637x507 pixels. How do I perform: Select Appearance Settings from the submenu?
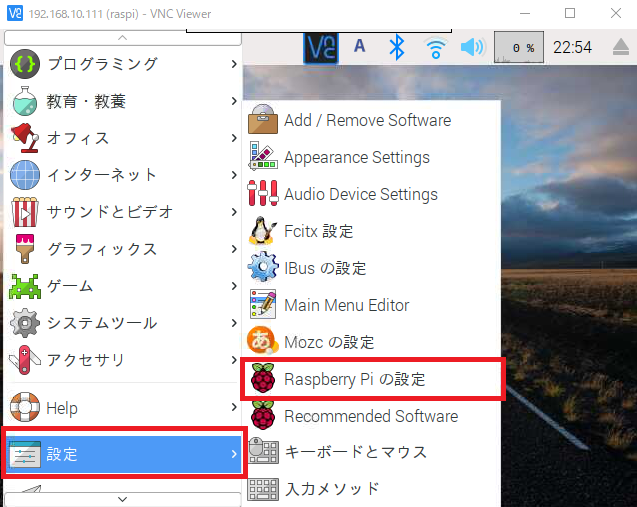point(372,157)
